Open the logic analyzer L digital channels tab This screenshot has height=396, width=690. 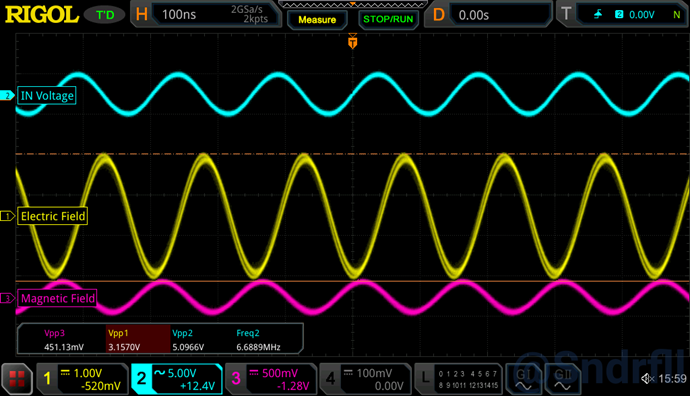(459, 379)
